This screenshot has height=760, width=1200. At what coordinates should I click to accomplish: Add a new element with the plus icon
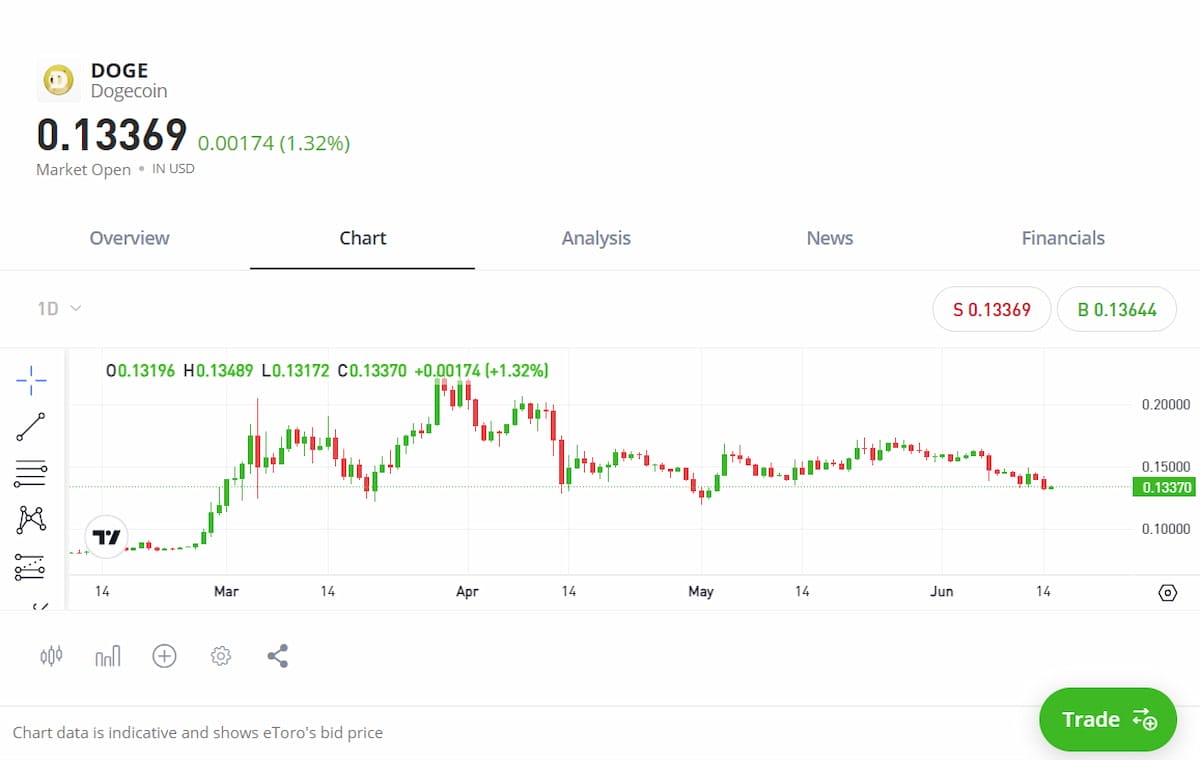[x=164, y=656]
